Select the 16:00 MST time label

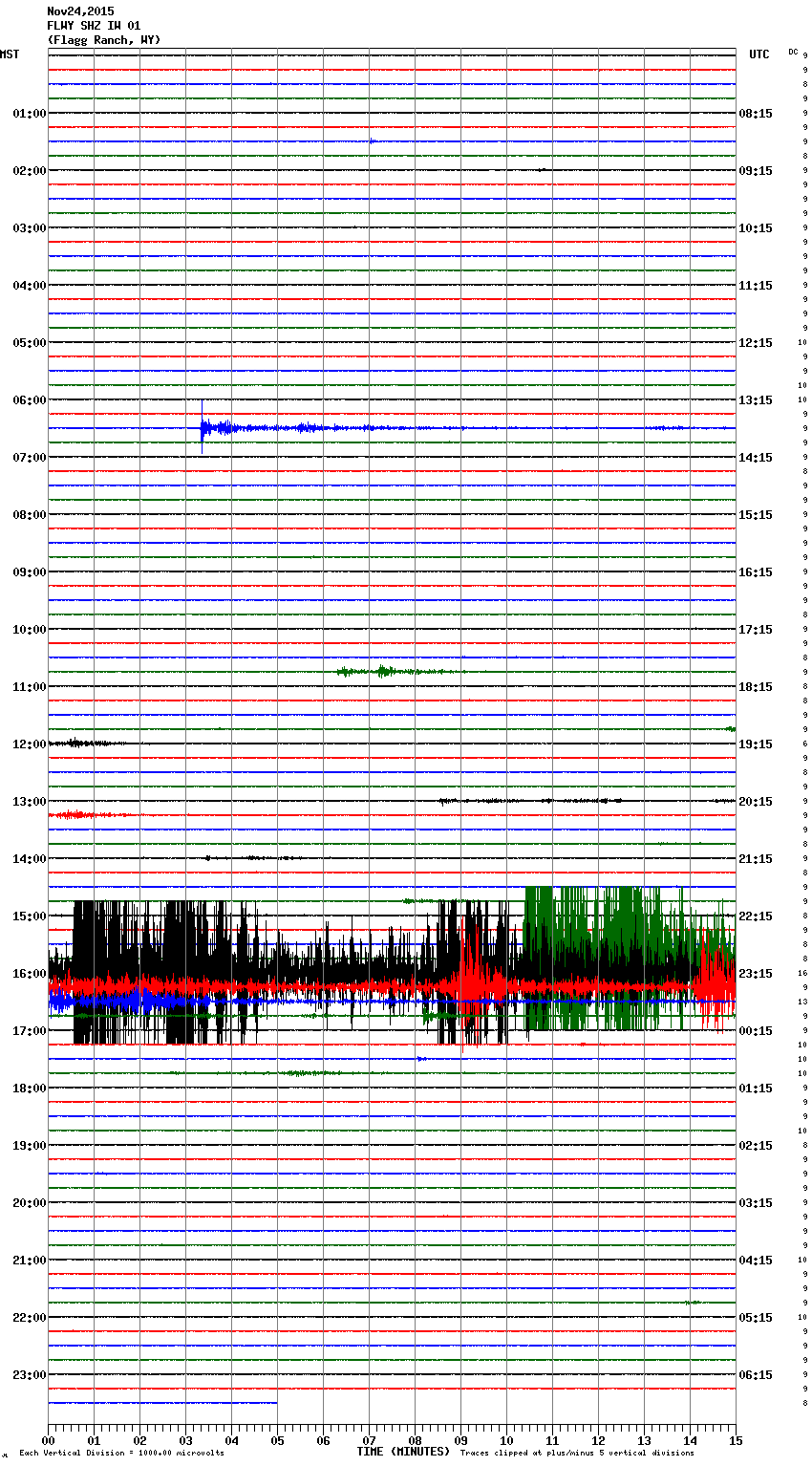pos(29,974)
